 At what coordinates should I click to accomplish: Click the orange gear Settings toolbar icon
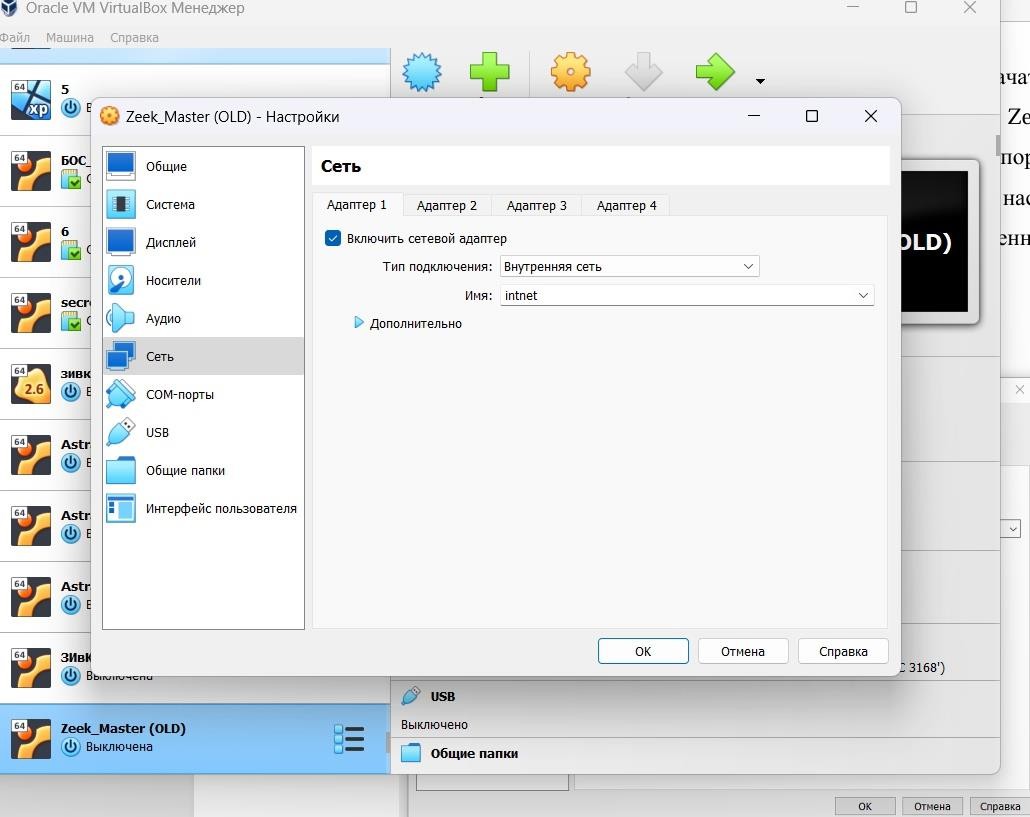(570, 72)
